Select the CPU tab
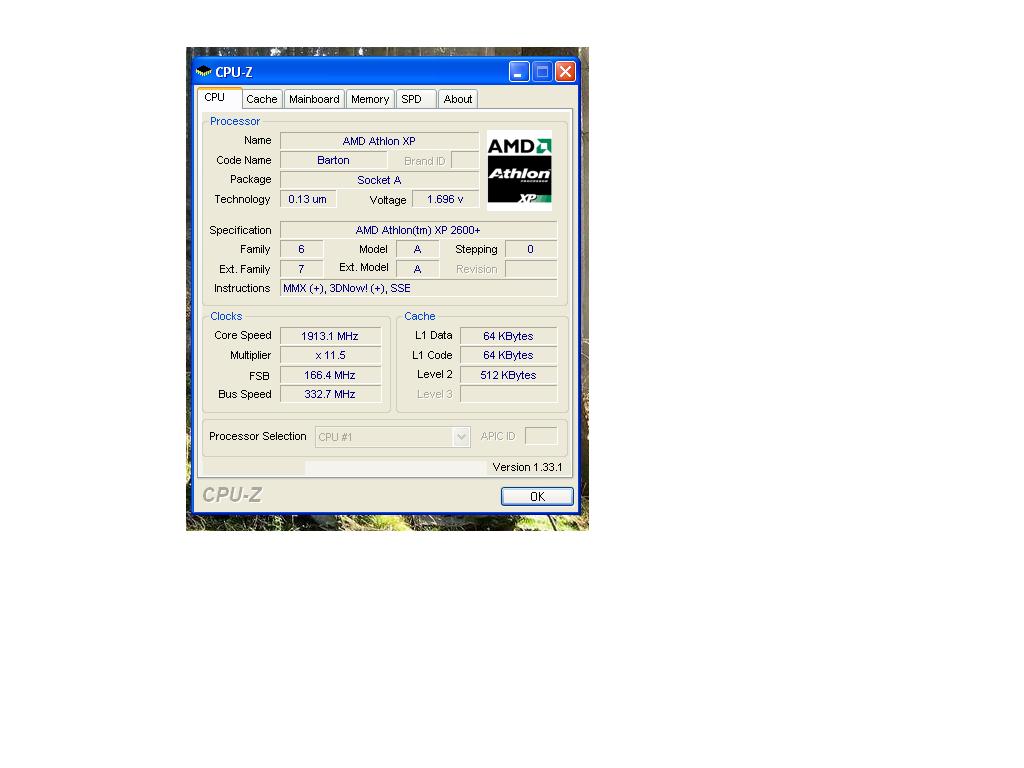 coord(218,97)
